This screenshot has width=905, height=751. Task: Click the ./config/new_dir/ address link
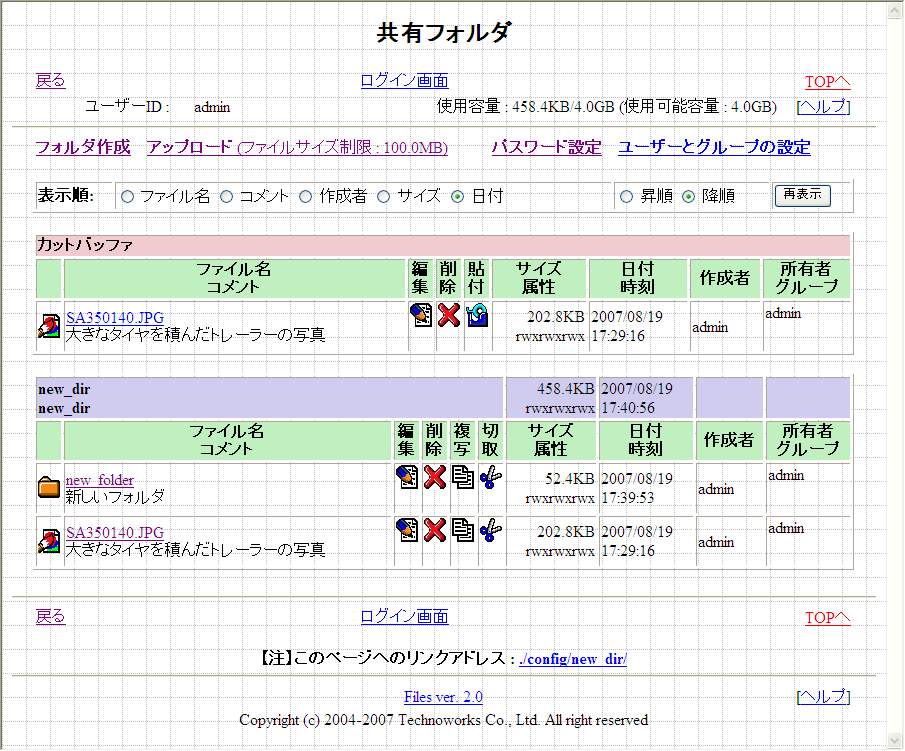click(573, 660)
